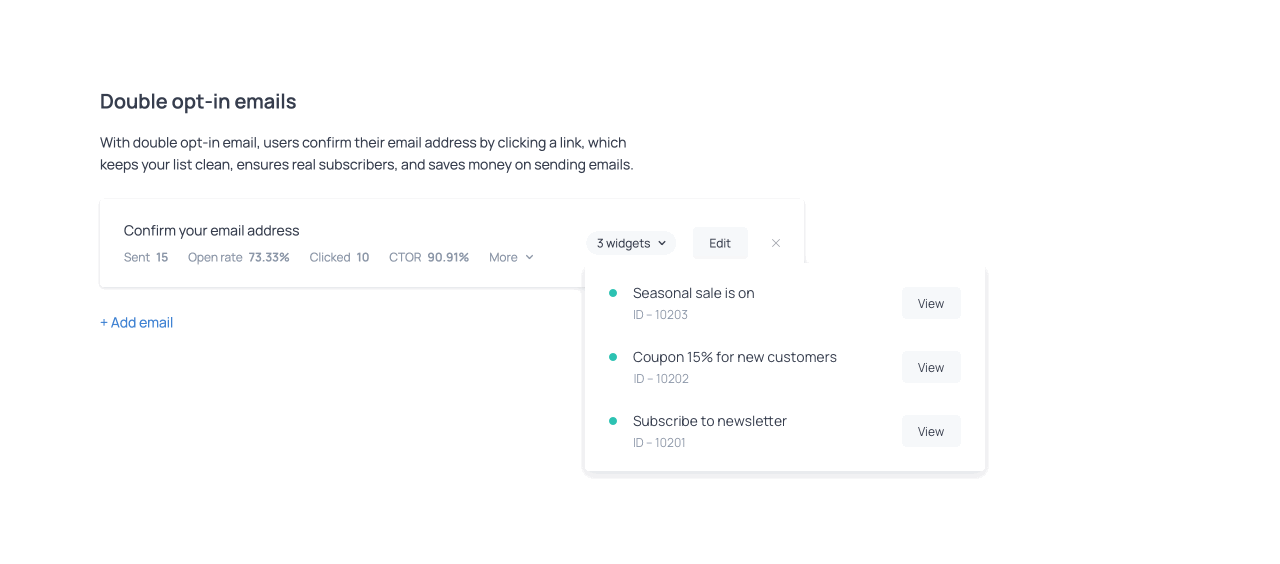The width and height of the screenshot is (1280, 564).
Task: Click the CTOR 90.91% statistic
Action: coord(428,257)
